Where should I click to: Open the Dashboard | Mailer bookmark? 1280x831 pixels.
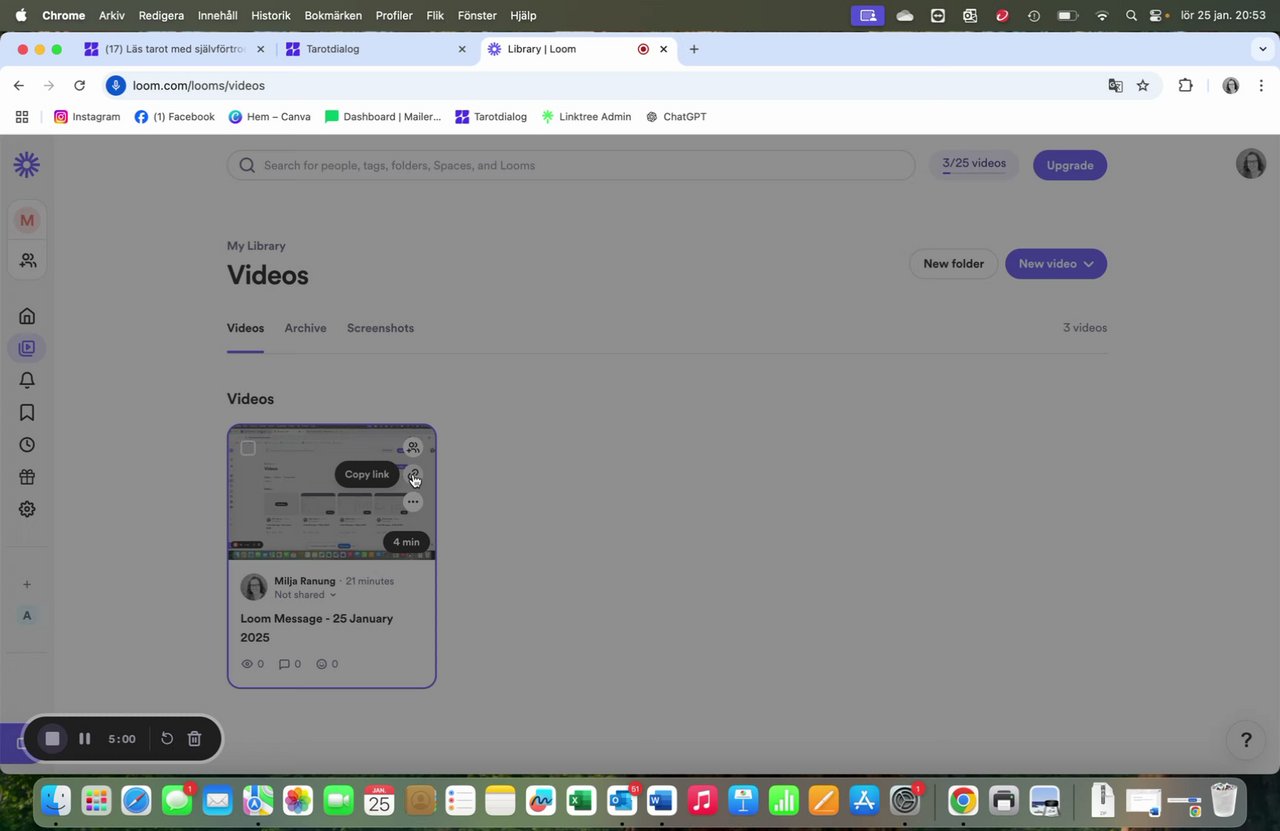pyautogui.click(x=383, y=117)
